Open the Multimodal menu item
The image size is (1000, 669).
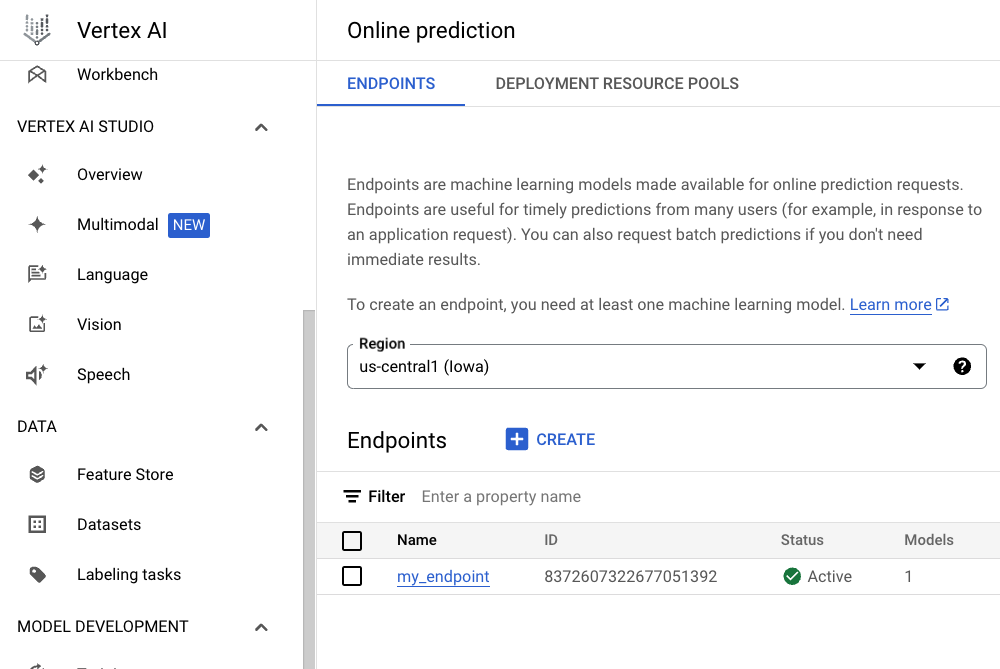point(118,224)
